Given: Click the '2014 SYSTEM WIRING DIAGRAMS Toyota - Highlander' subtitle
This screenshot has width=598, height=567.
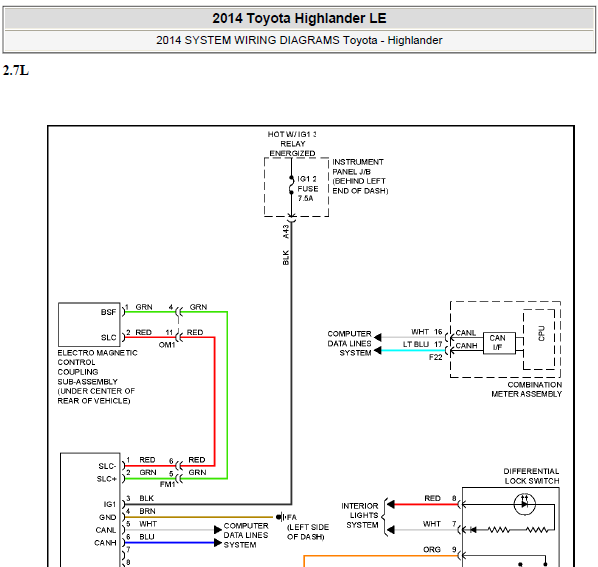Looking at the screenshot, I should pos(299,40).
